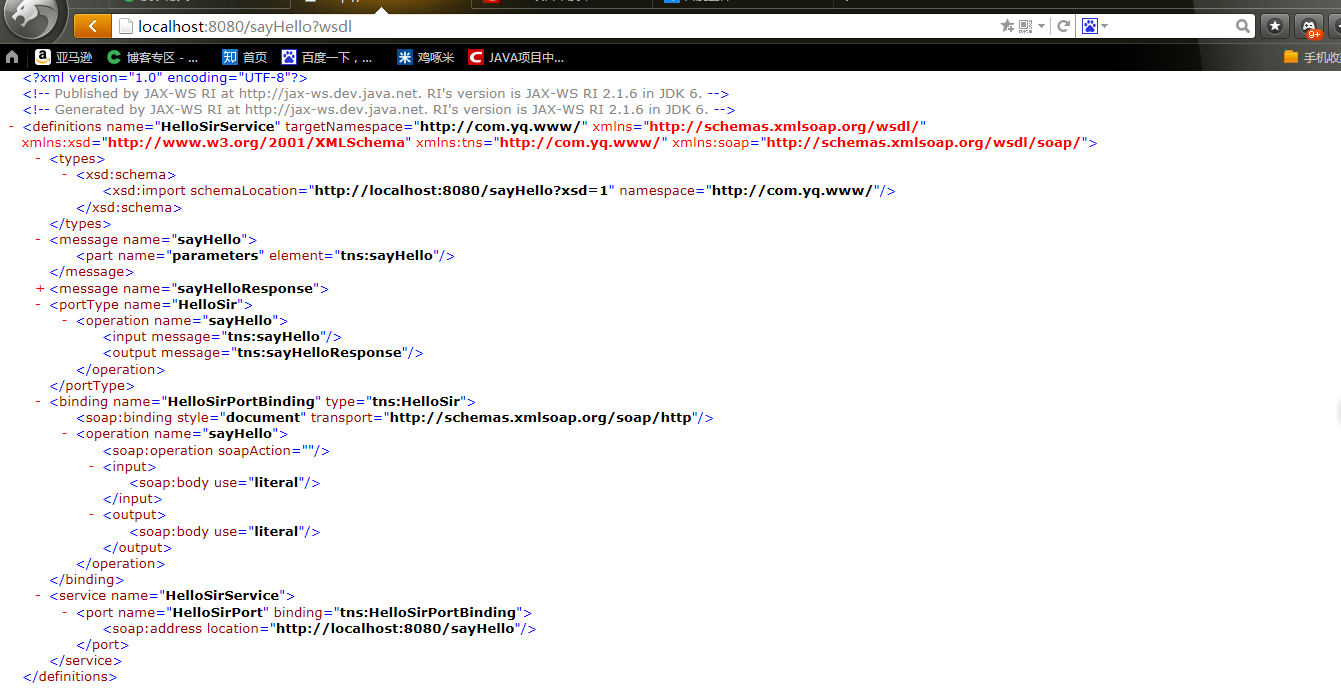Open the JAVA项目中 bookmark
The width and height of the screenshot is (1341, 699).
[x=516, y=57]
